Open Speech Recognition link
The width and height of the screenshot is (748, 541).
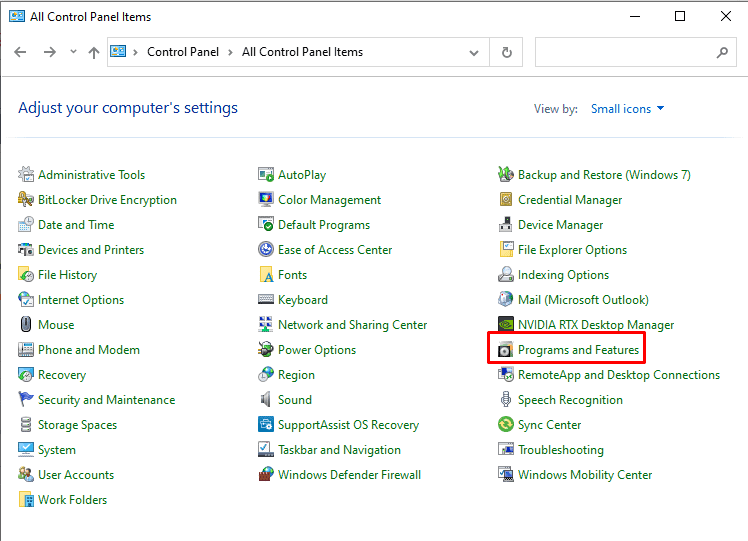570,399
